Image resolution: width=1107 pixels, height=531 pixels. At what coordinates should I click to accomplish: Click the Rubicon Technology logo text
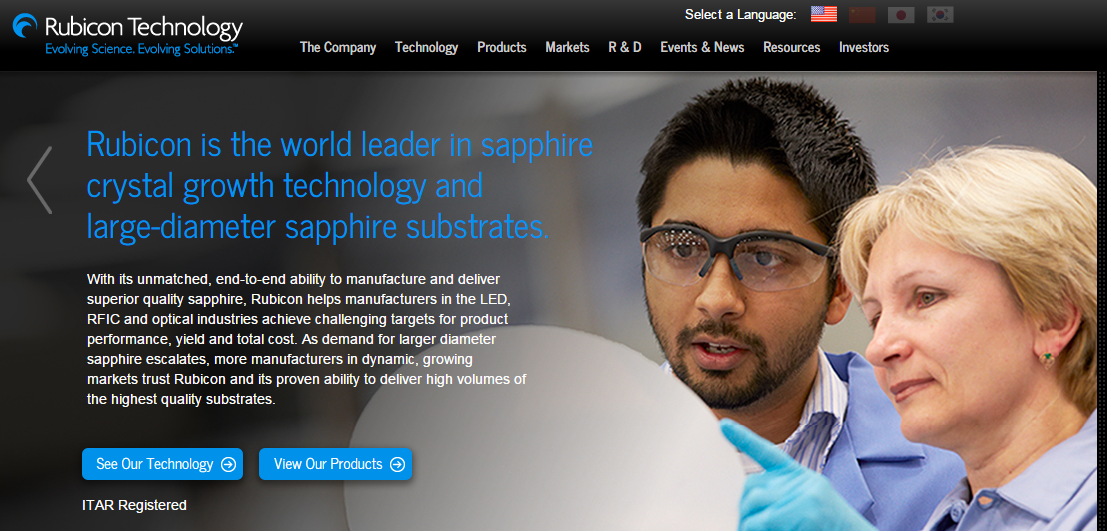pos(143,28)
